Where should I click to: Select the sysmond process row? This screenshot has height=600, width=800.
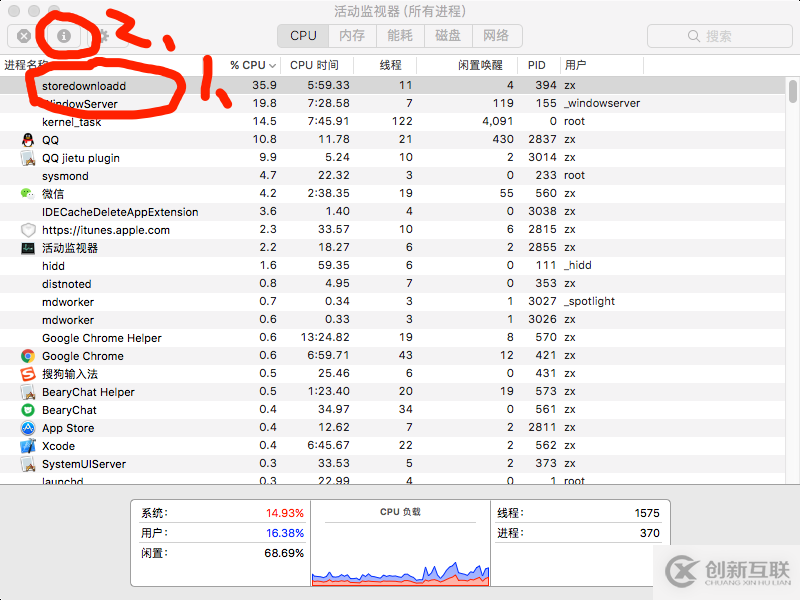pyautogui.click(x=392, y=176)
